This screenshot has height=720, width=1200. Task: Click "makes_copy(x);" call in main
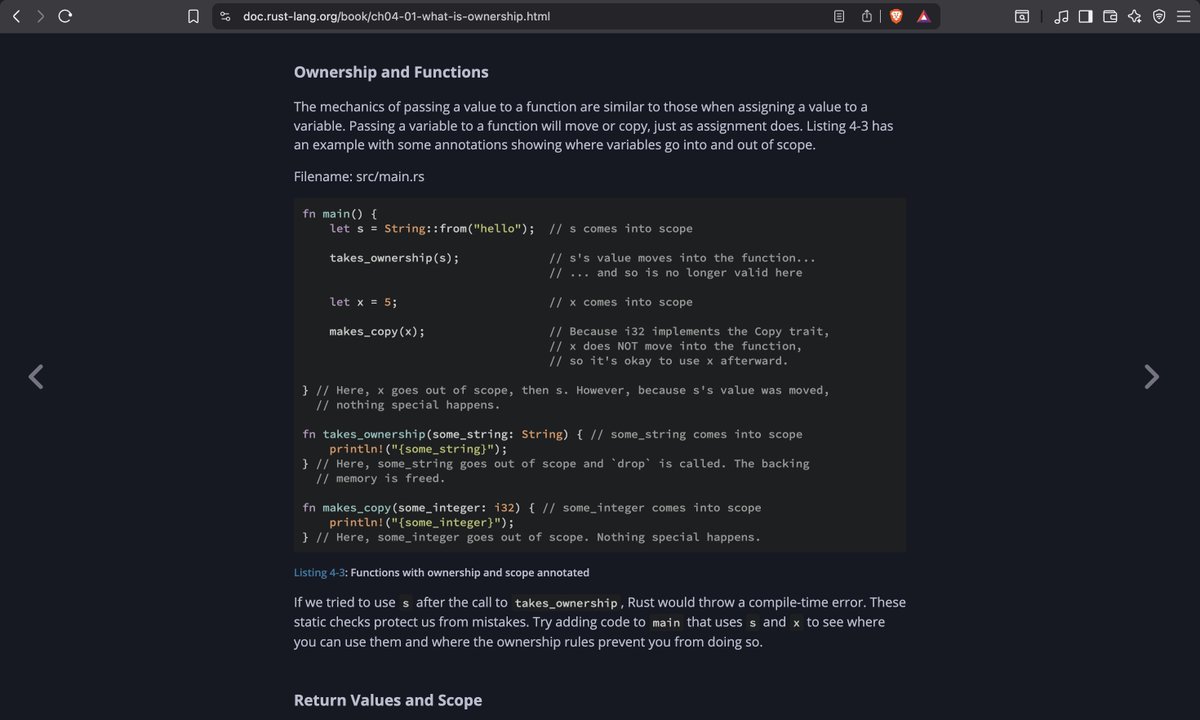(x=377, y=331)
